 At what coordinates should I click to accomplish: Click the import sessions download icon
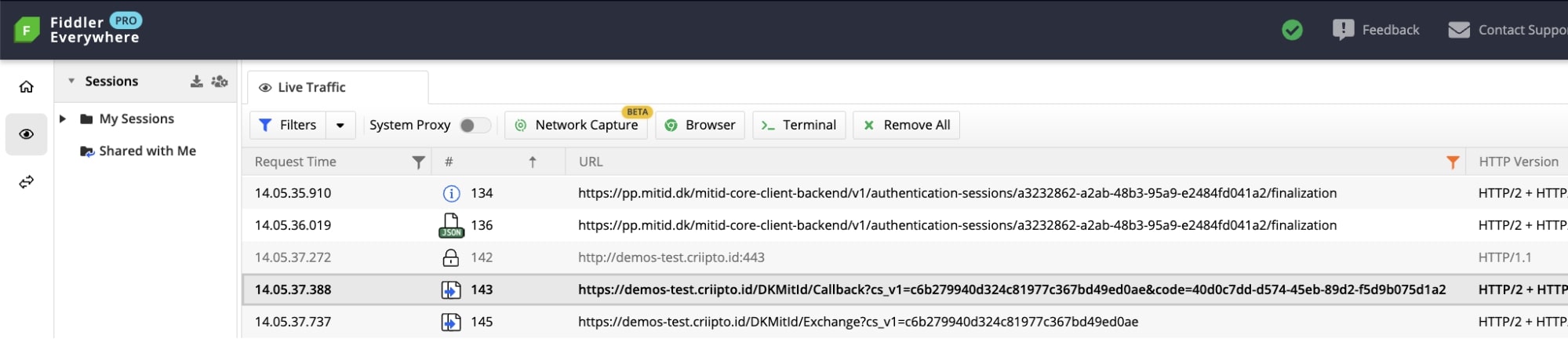click(x=196, y=81)
